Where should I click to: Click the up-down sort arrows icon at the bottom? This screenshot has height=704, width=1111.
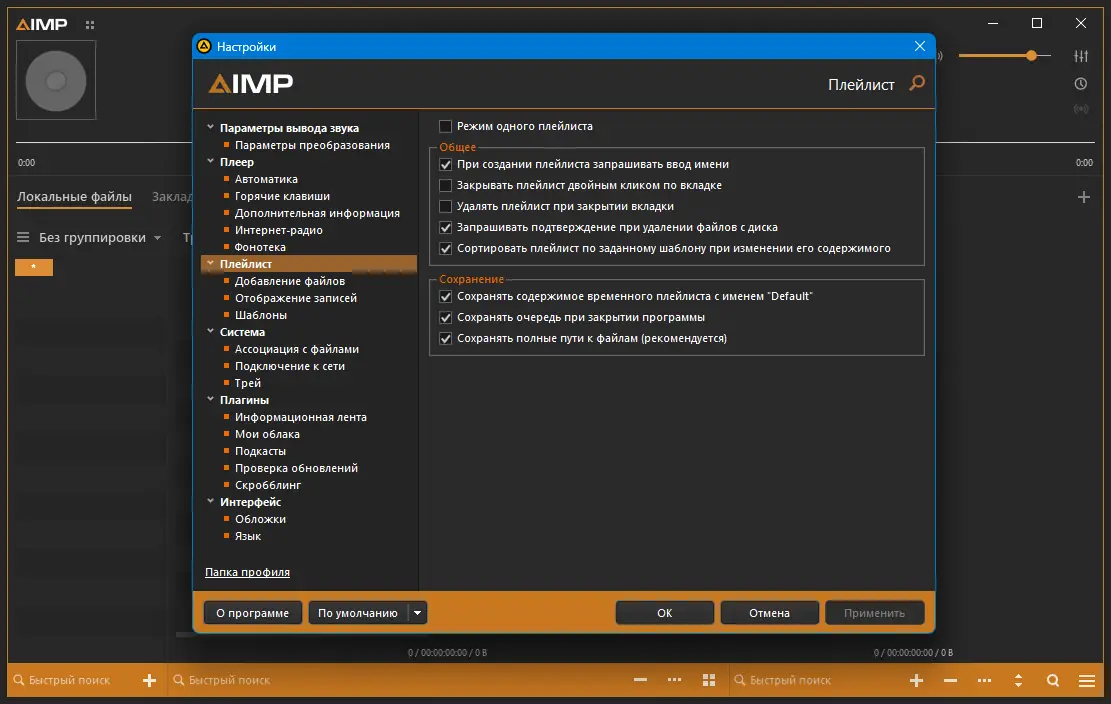click(1018, 681)
